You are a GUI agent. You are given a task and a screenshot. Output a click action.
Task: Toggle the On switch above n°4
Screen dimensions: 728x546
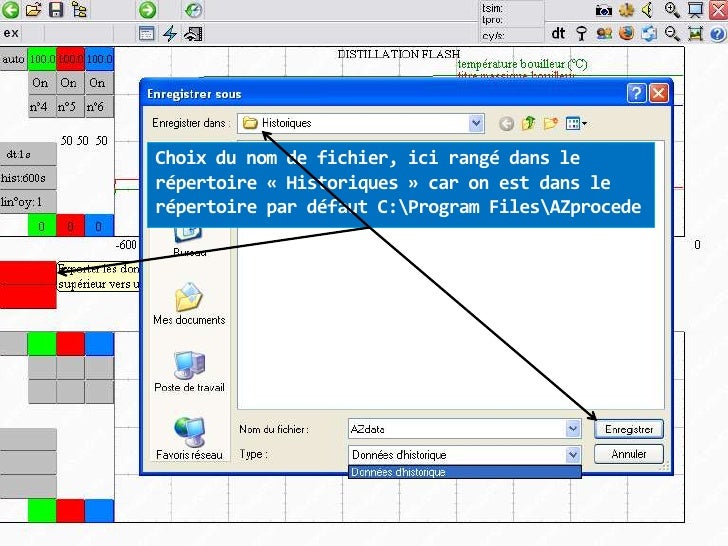(41, 83)
